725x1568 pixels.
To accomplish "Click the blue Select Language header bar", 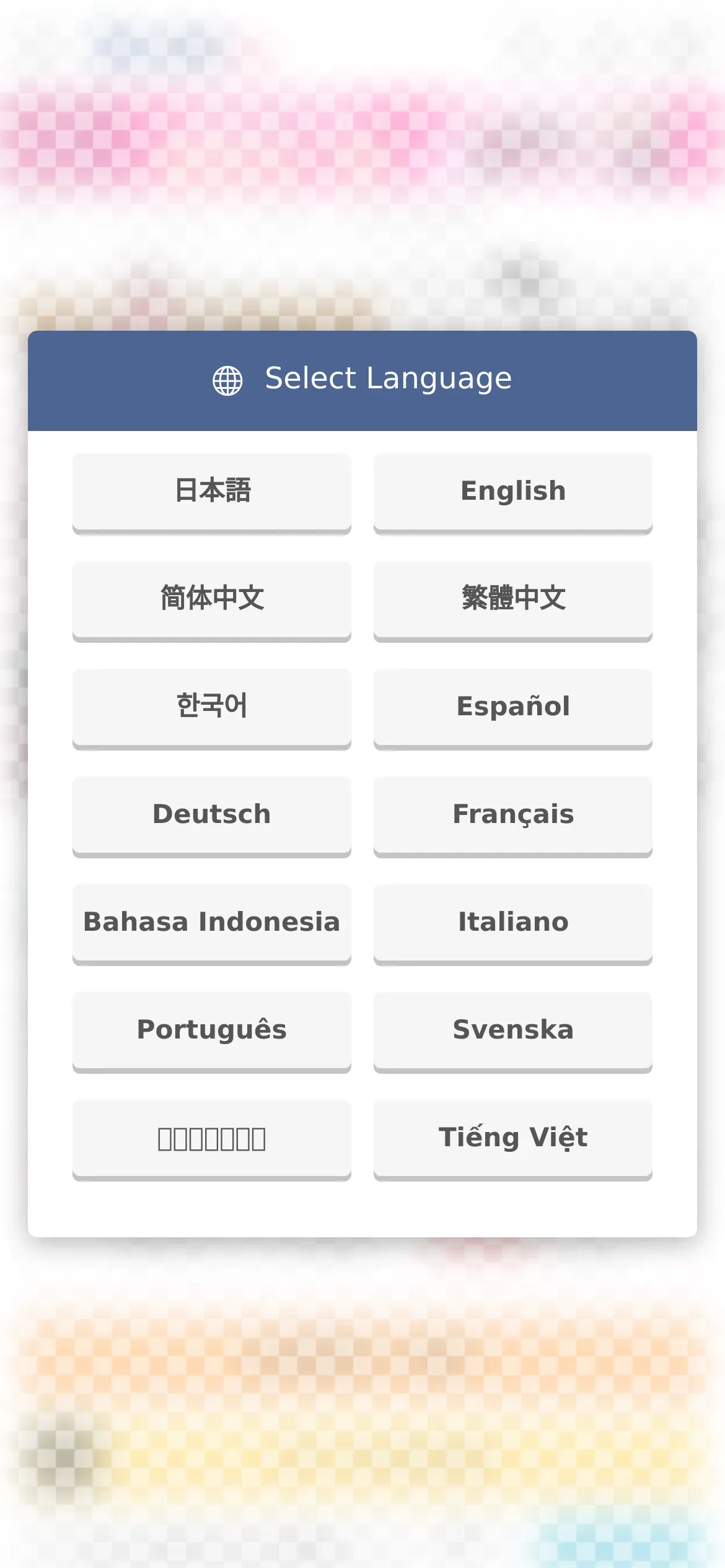I will point(362,381).
